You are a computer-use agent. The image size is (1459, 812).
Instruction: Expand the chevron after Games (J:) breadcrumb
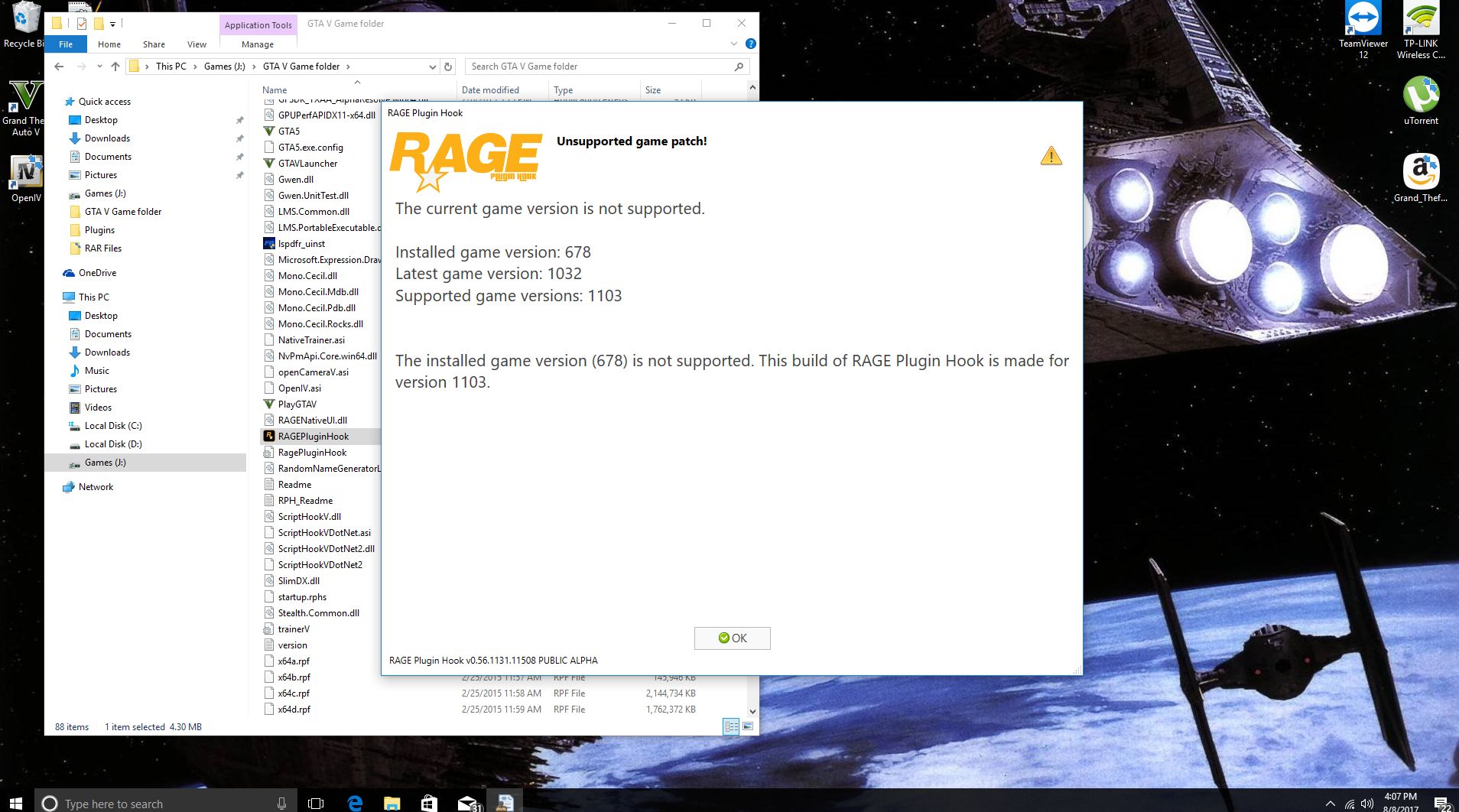tap(254, 67)
